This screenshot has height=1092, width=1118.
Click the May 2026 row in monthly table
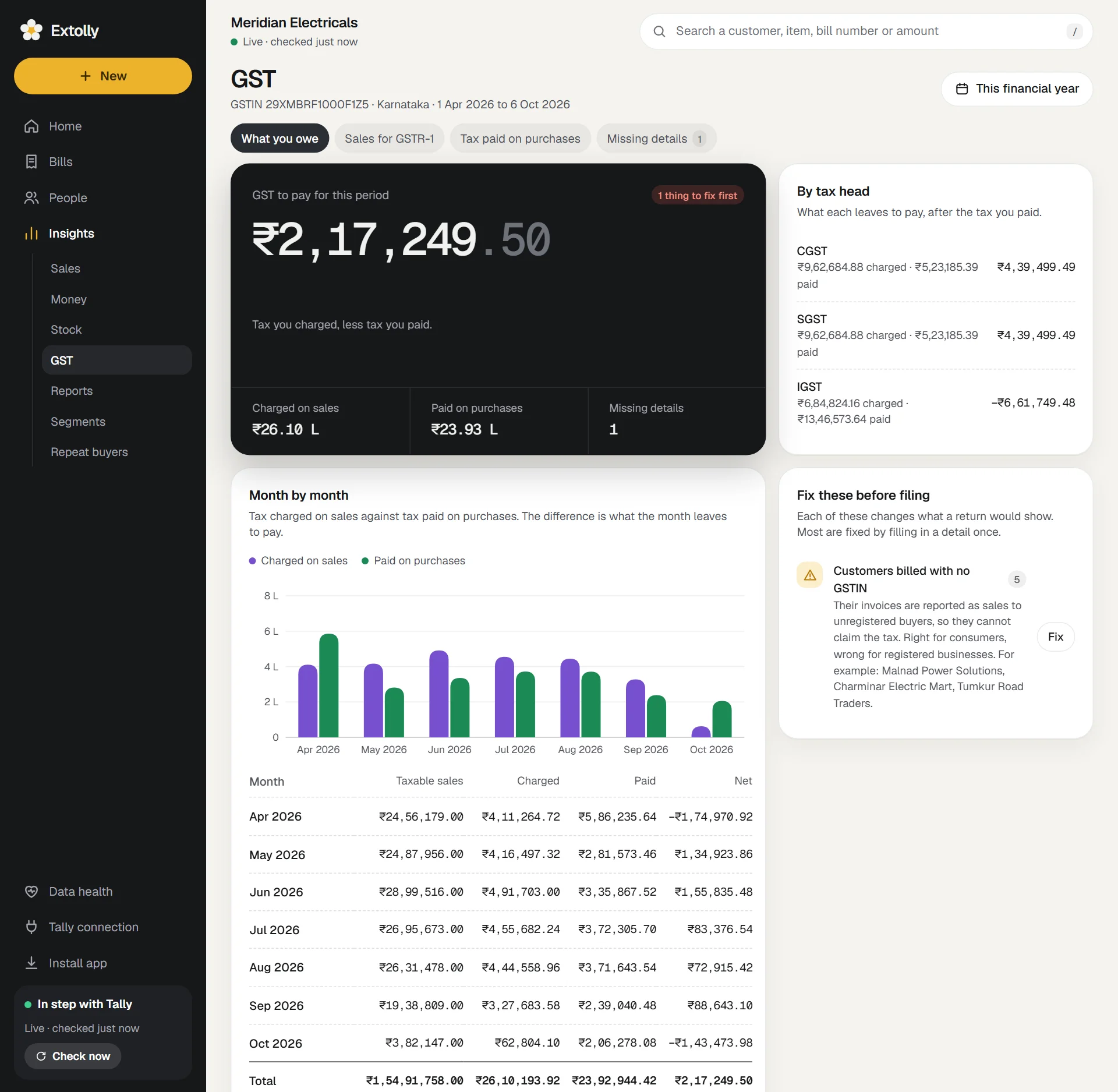(x=500, y=854)
